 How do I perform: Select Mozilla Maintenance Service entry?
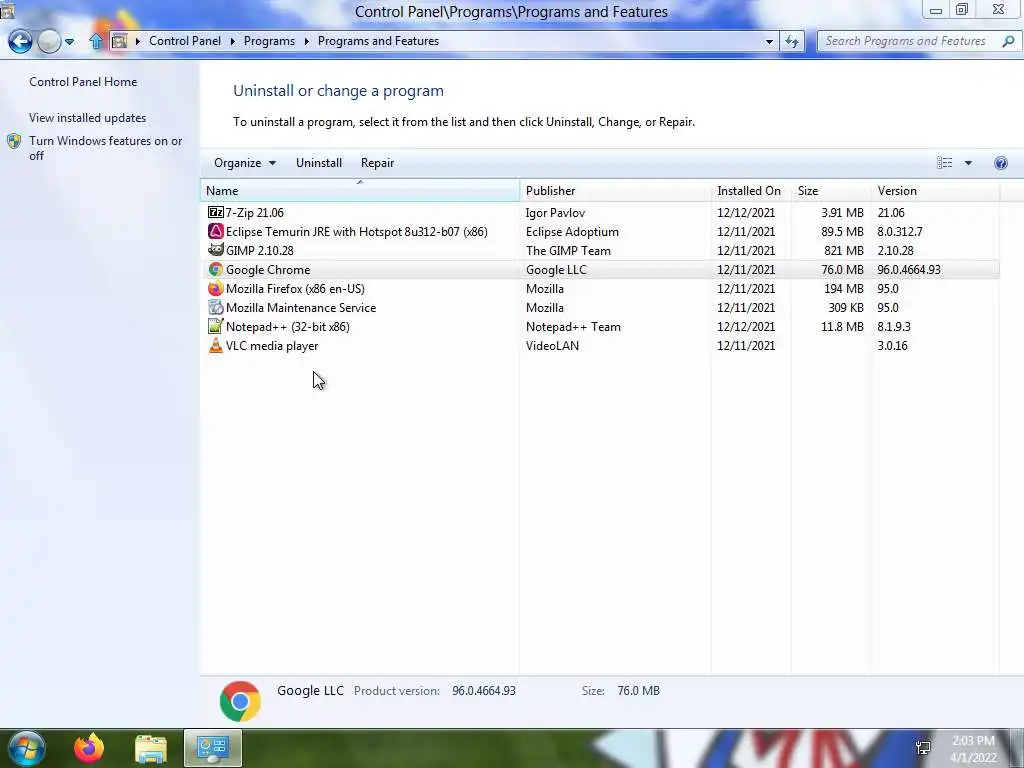point(301,307)
